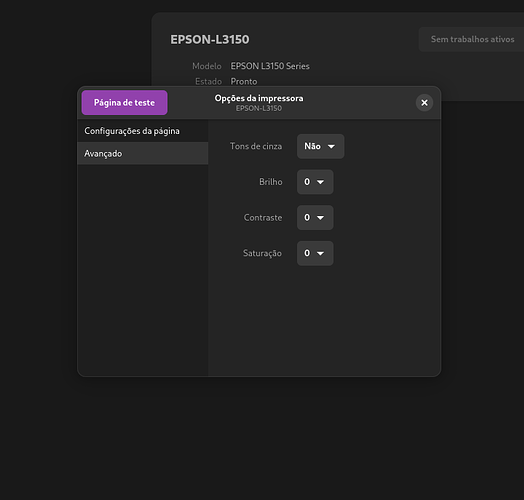
Task: Close the Opções da impressora dialog
Action: (424, 103)
